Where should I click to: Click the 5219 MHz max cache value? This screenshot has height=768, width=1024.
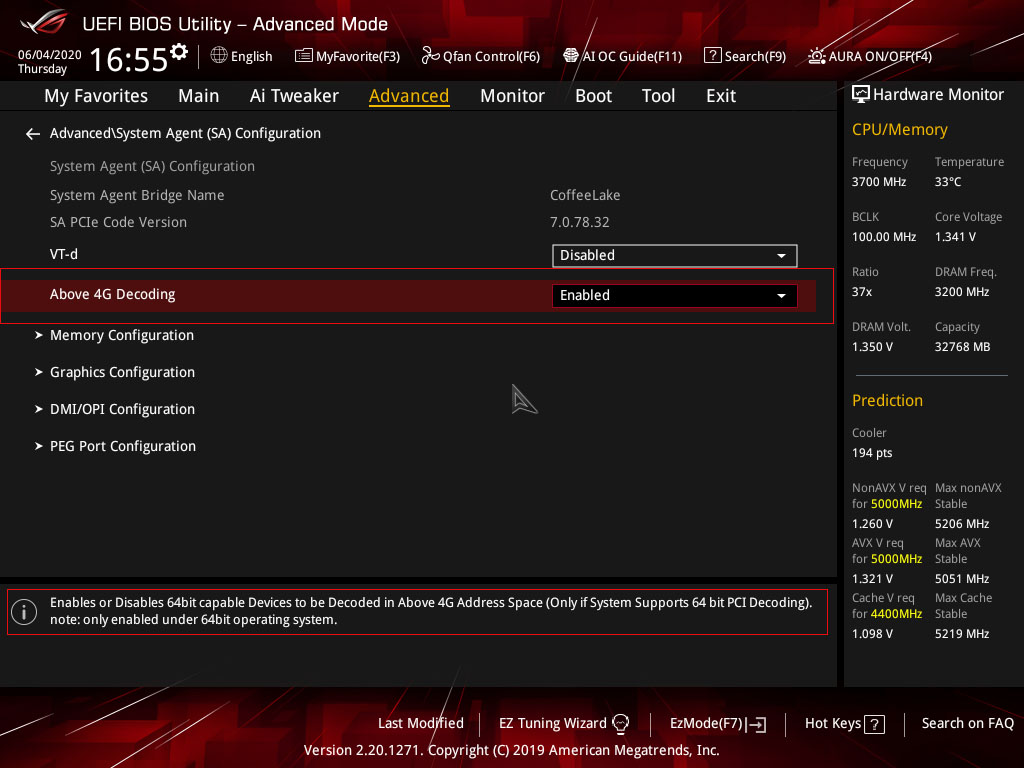[x=962, y=634]
